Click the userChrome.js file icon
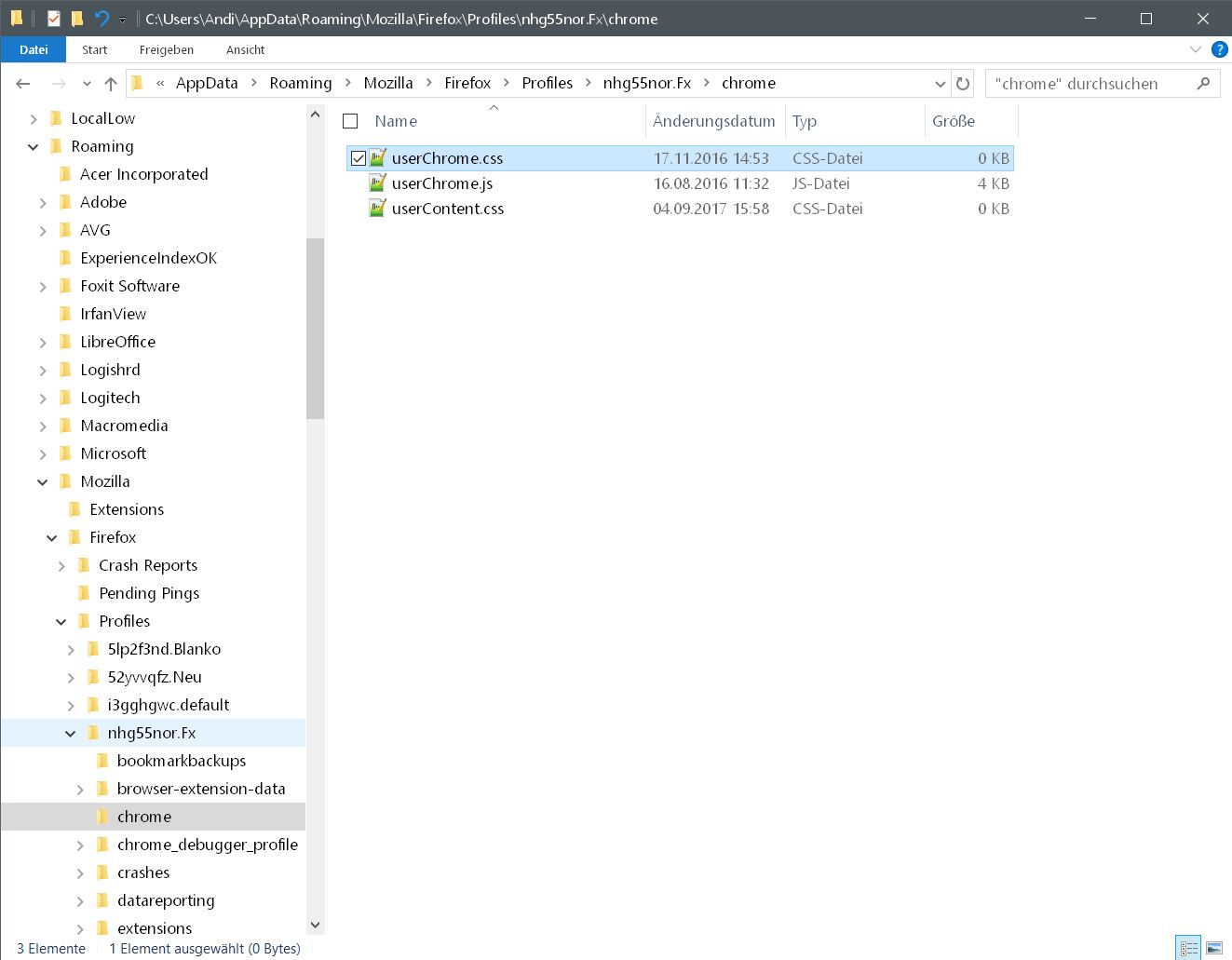Image resolution: width=1232 pixels, height=960 pixels. coord(377,183)
